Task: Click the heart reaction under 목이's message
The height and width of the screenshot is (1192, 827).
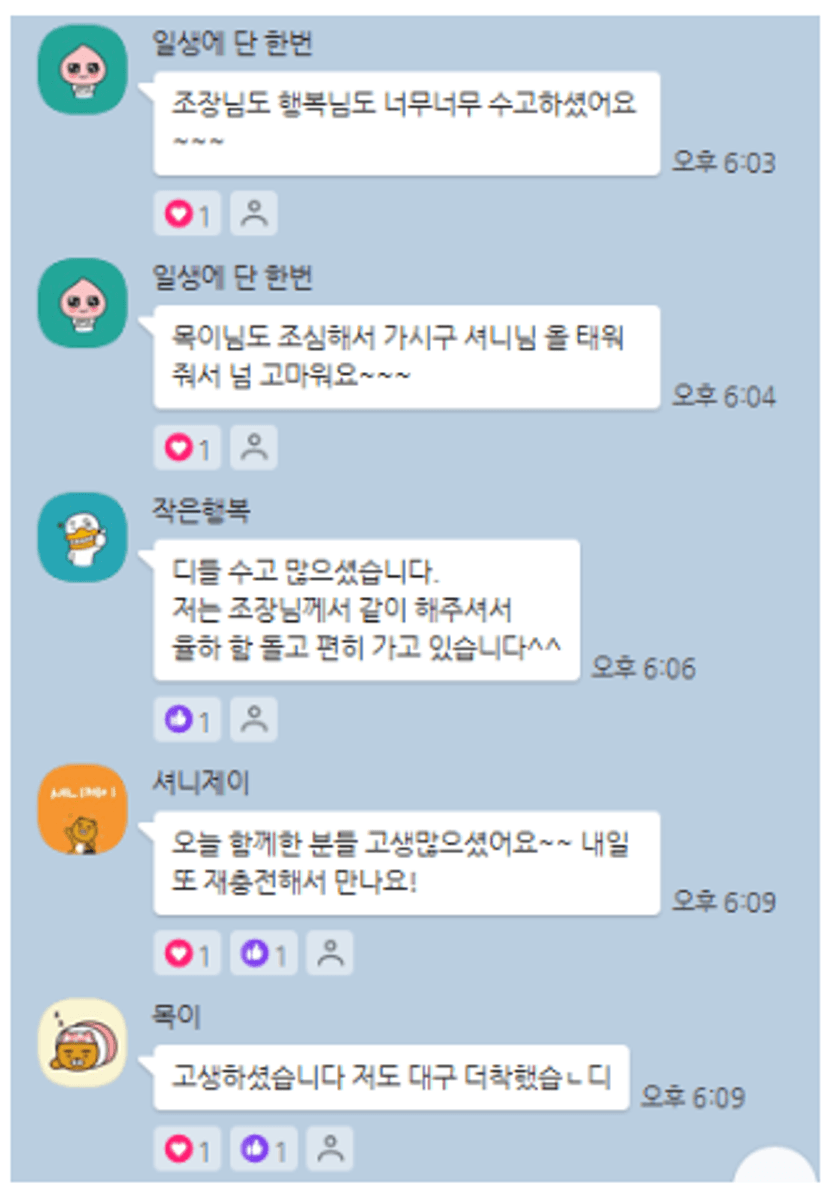Action: point(187,1148)
